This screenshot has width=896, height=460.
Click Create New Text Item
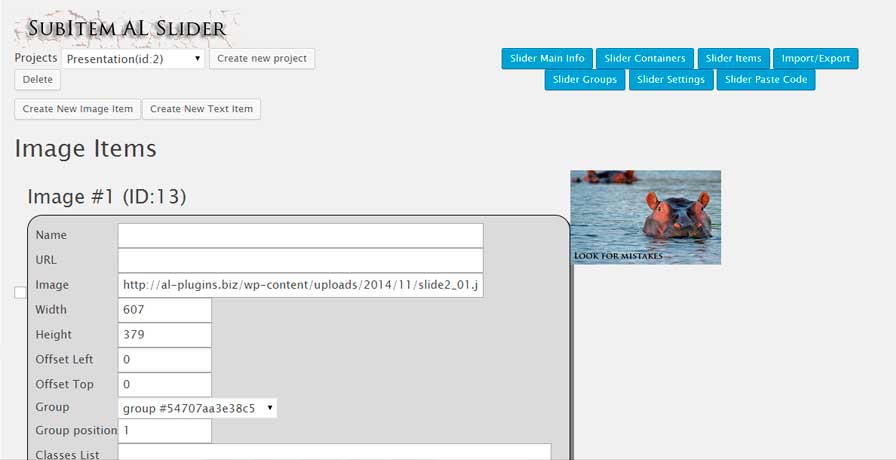click(x=201, y=109)
